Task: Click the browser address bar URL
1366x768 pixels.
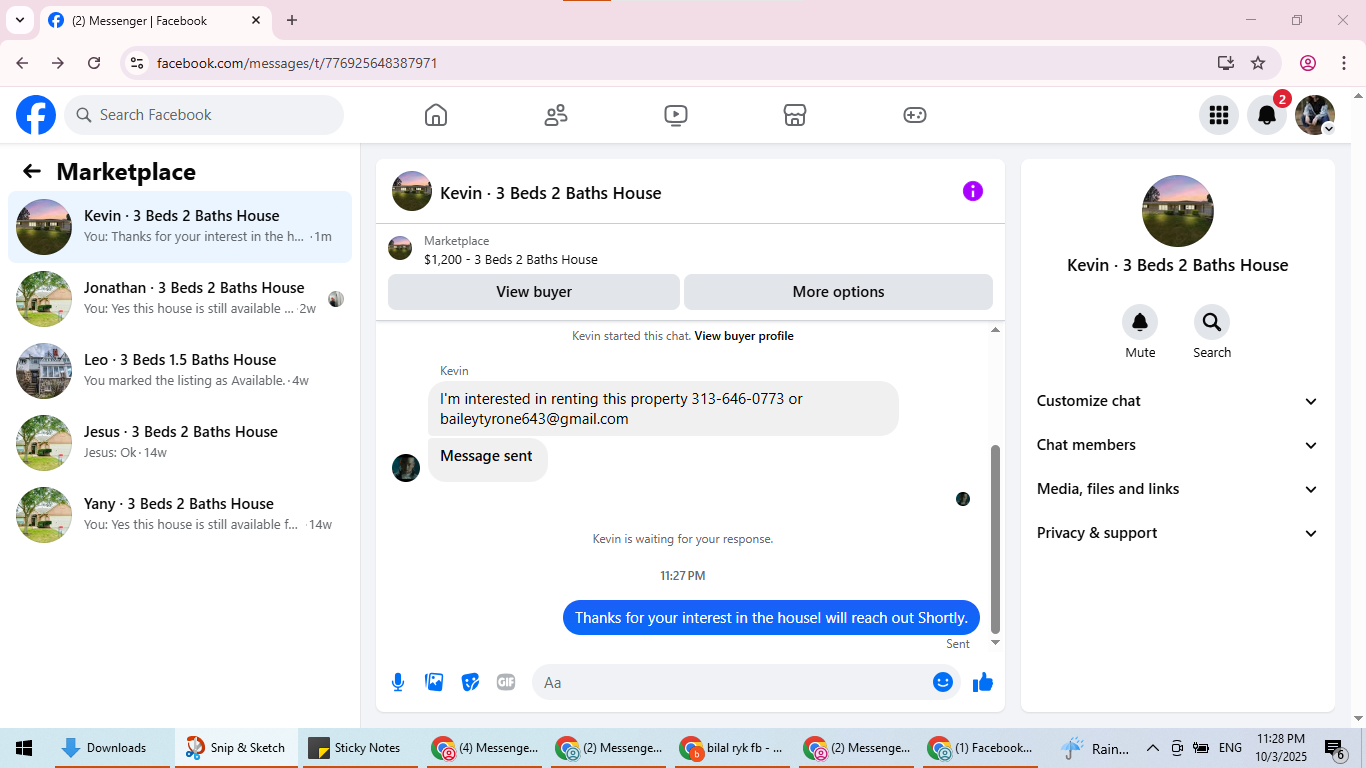Action: tap(297, 63)
